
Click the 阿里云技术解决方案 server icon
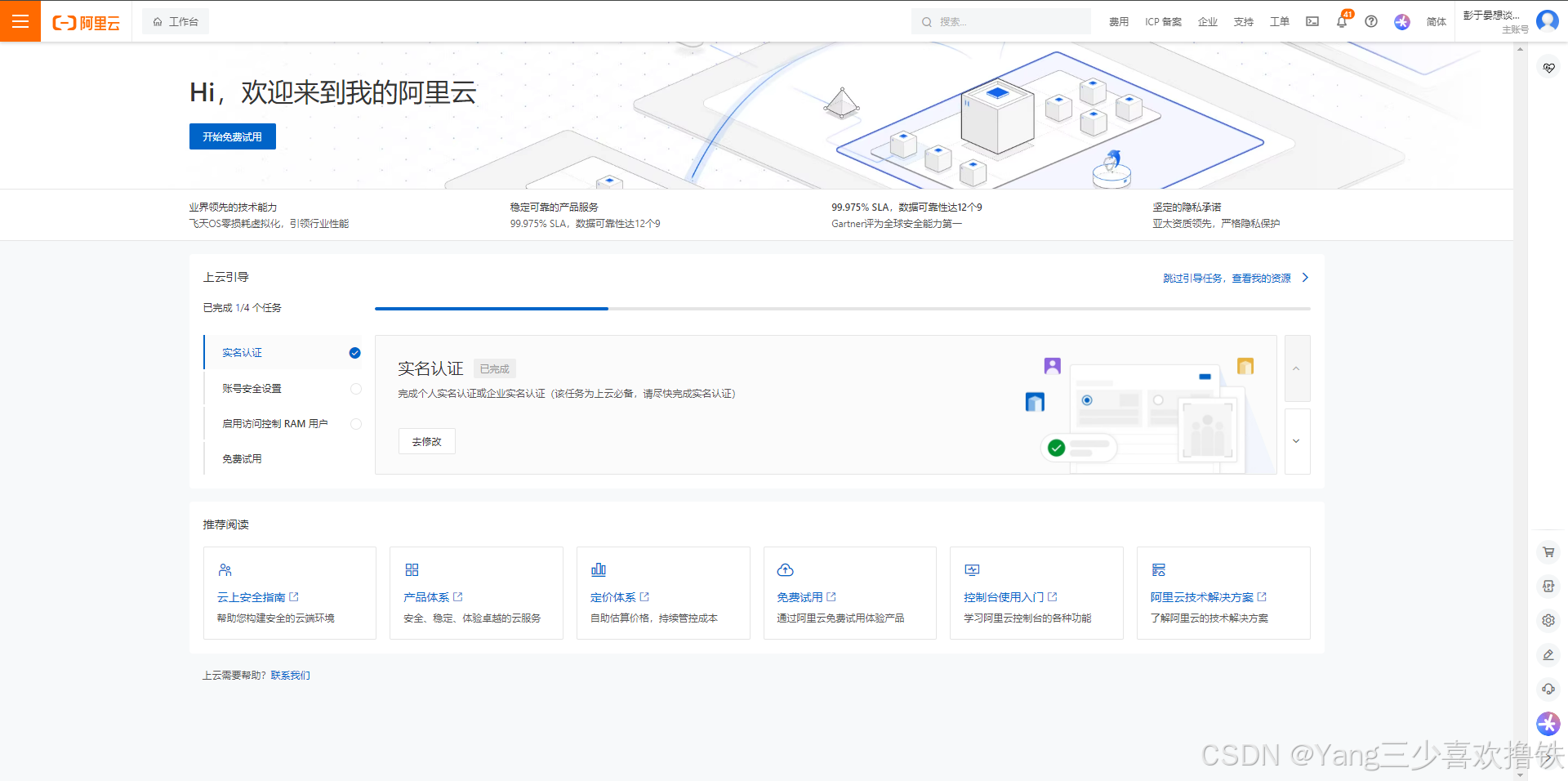(x=1159, y=569)
